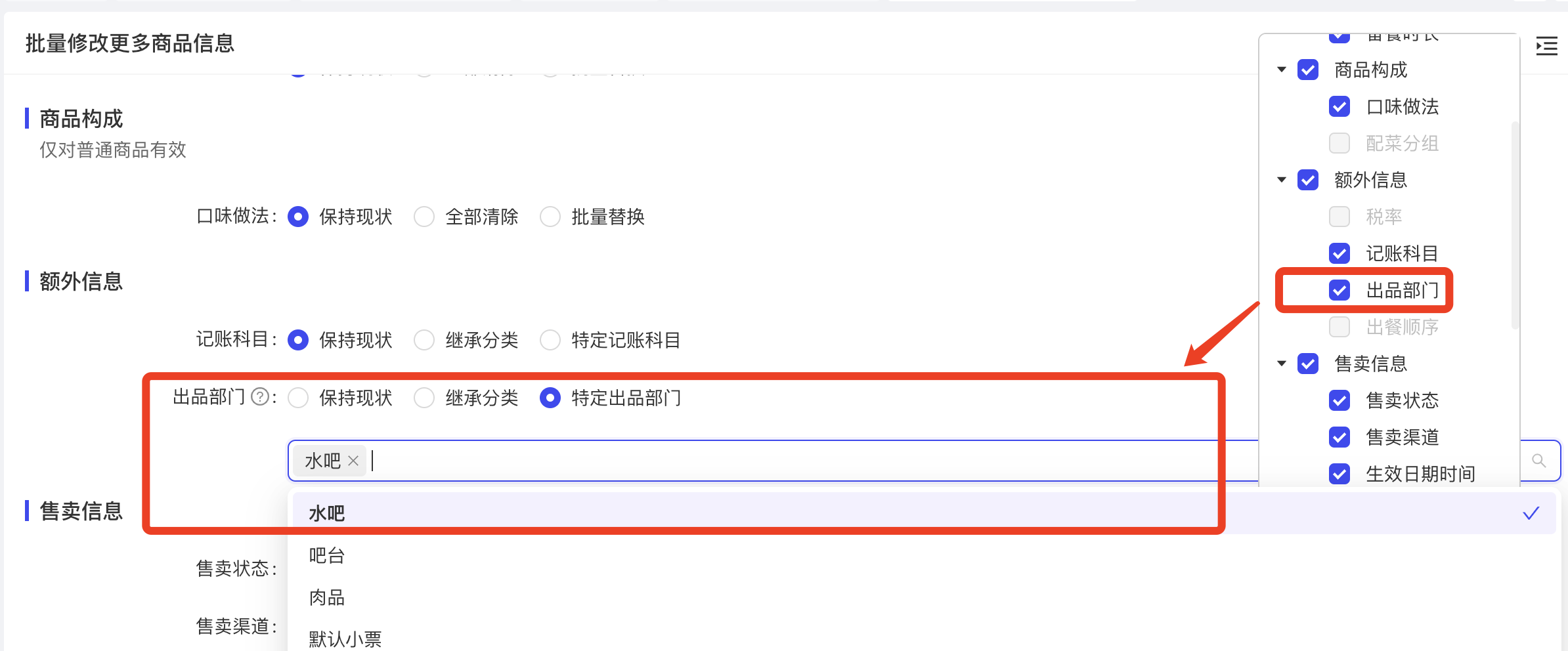Click the tree panel vertical scrollbar
The image size is (1568, 651).
[1515, 224]
